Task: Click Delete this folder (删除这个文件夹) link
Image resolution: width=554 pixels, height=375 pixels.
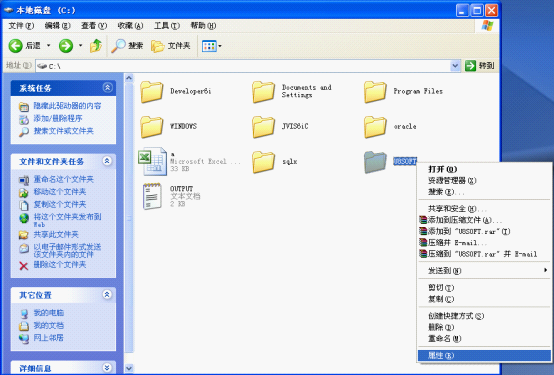Action: [x=60, y=265]
